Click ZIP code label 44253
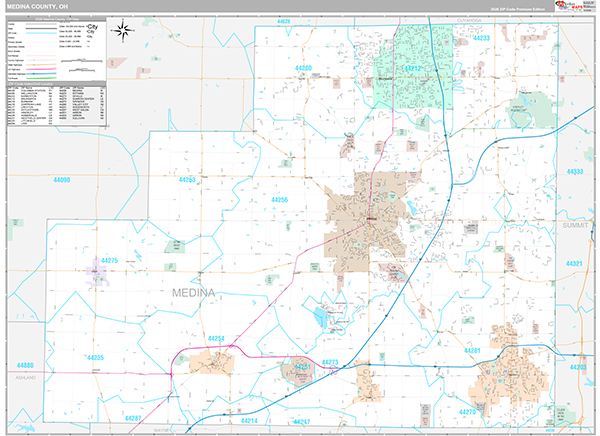Viewport: 600px width, 436px height. point(187,180)
